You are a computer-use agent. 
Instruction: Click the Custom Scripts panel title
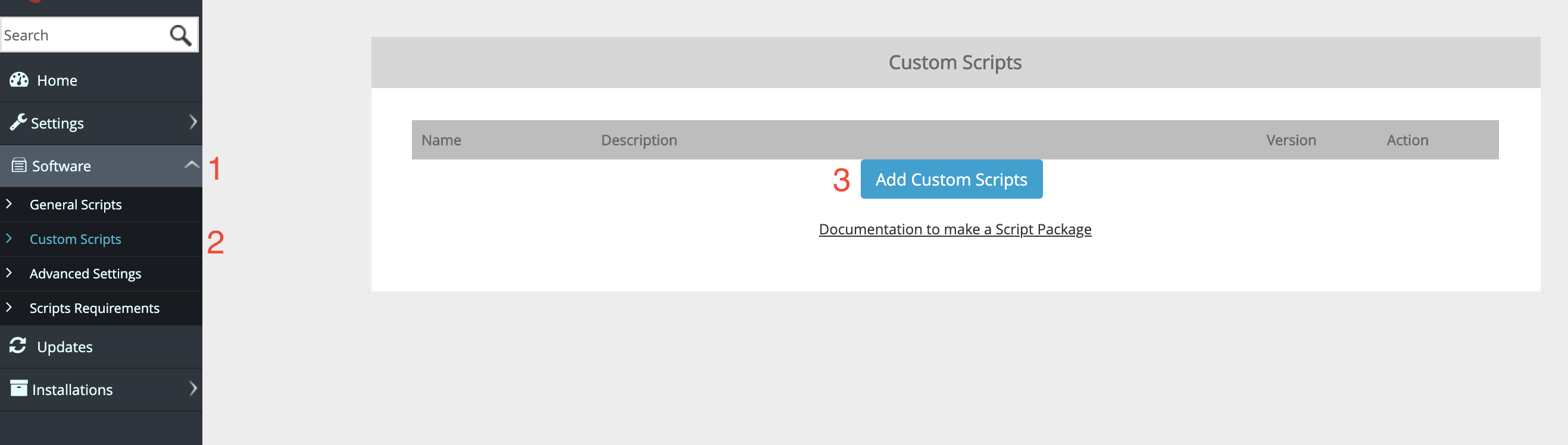(955, 62)
